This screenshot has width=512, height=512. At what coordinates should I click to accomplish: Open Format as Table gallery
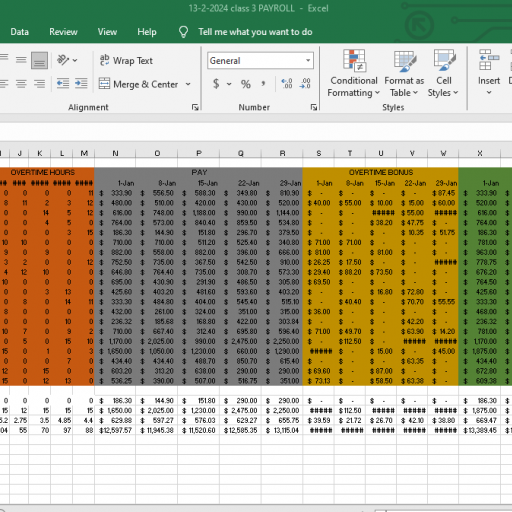click(x=404, y=73)
